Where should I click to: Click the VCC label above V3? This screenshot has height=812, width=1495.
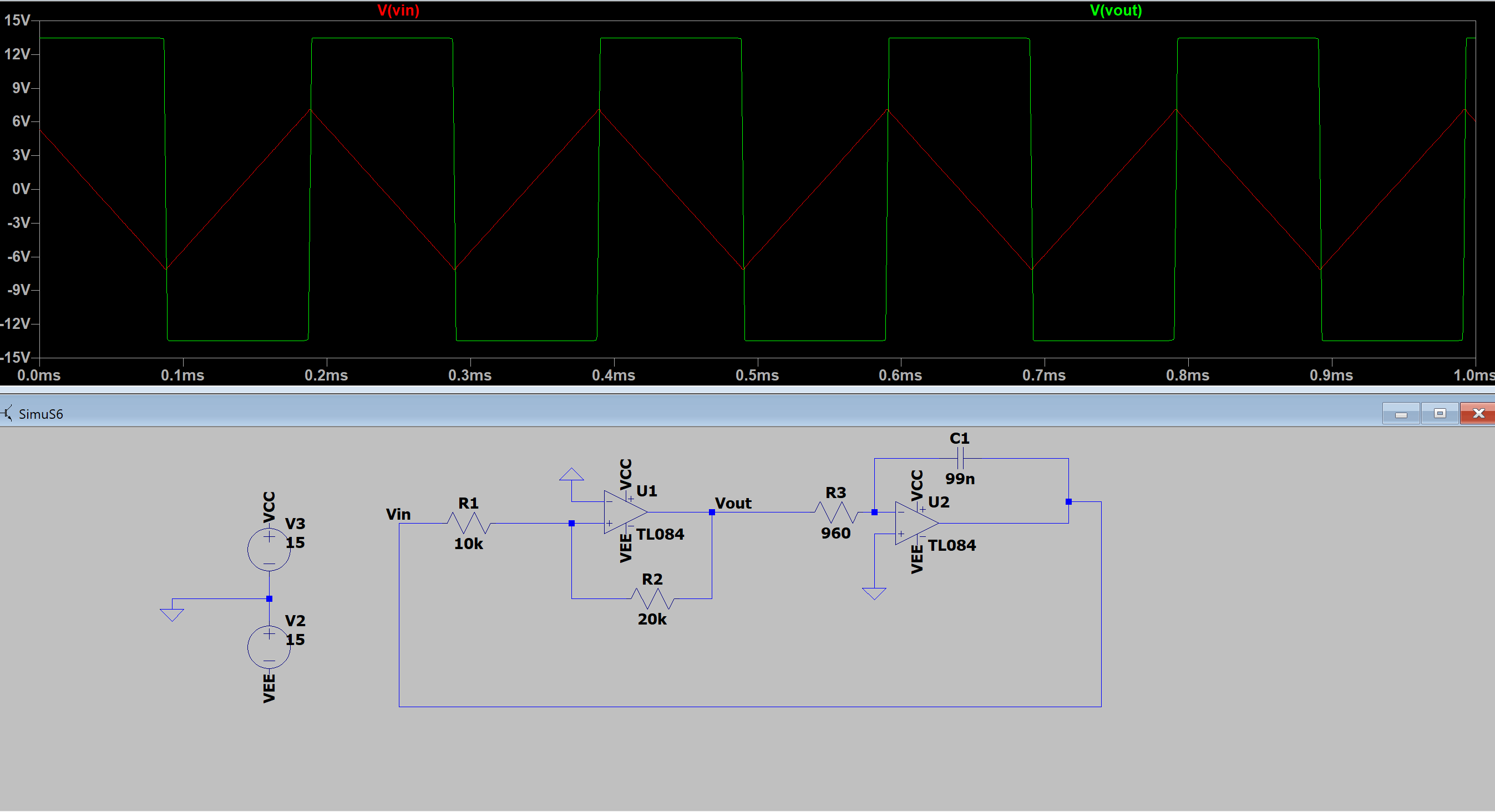coord(268,507)
